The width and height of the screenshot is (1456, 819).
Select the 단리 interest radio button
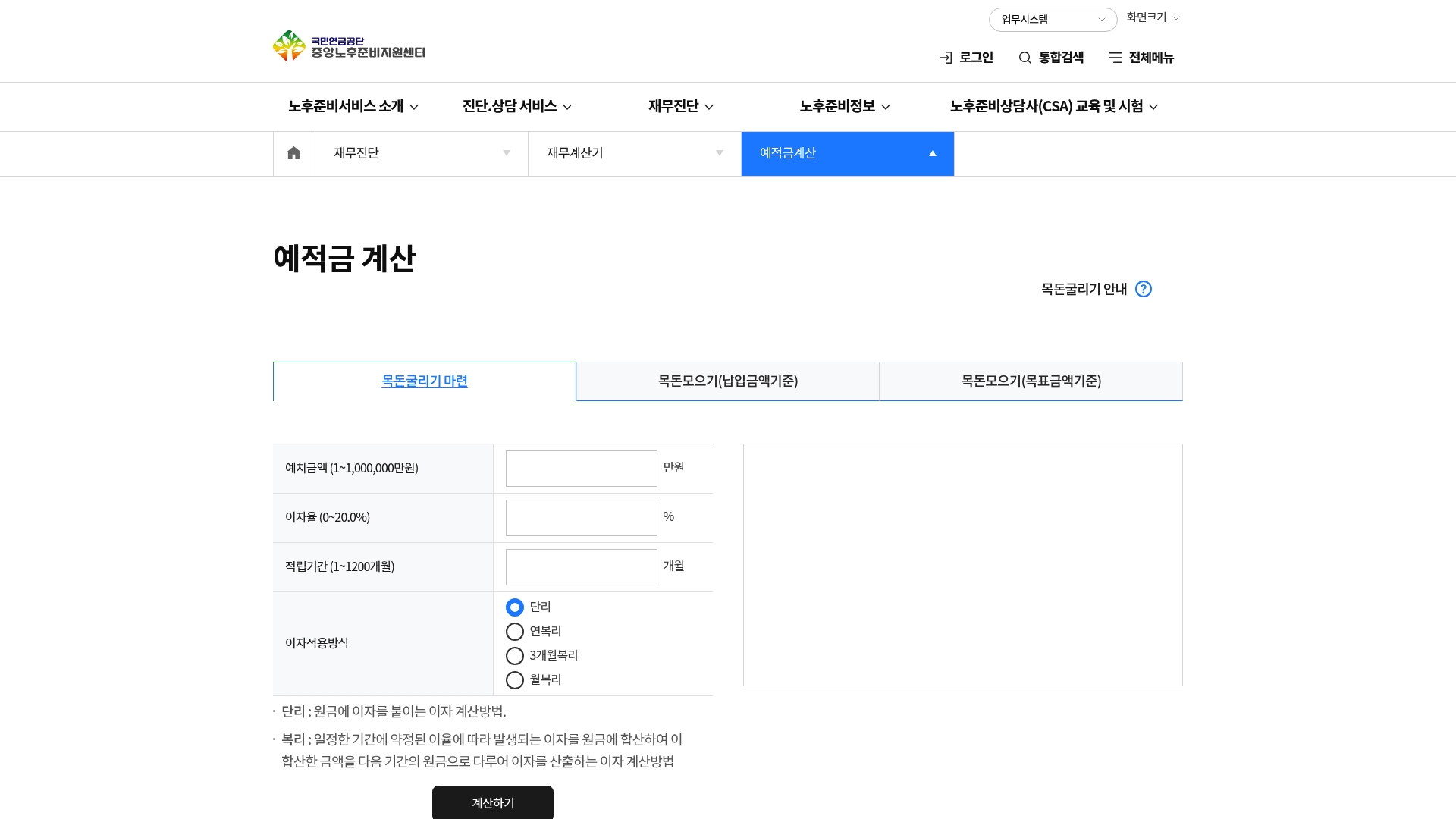[x=515, y=607]
